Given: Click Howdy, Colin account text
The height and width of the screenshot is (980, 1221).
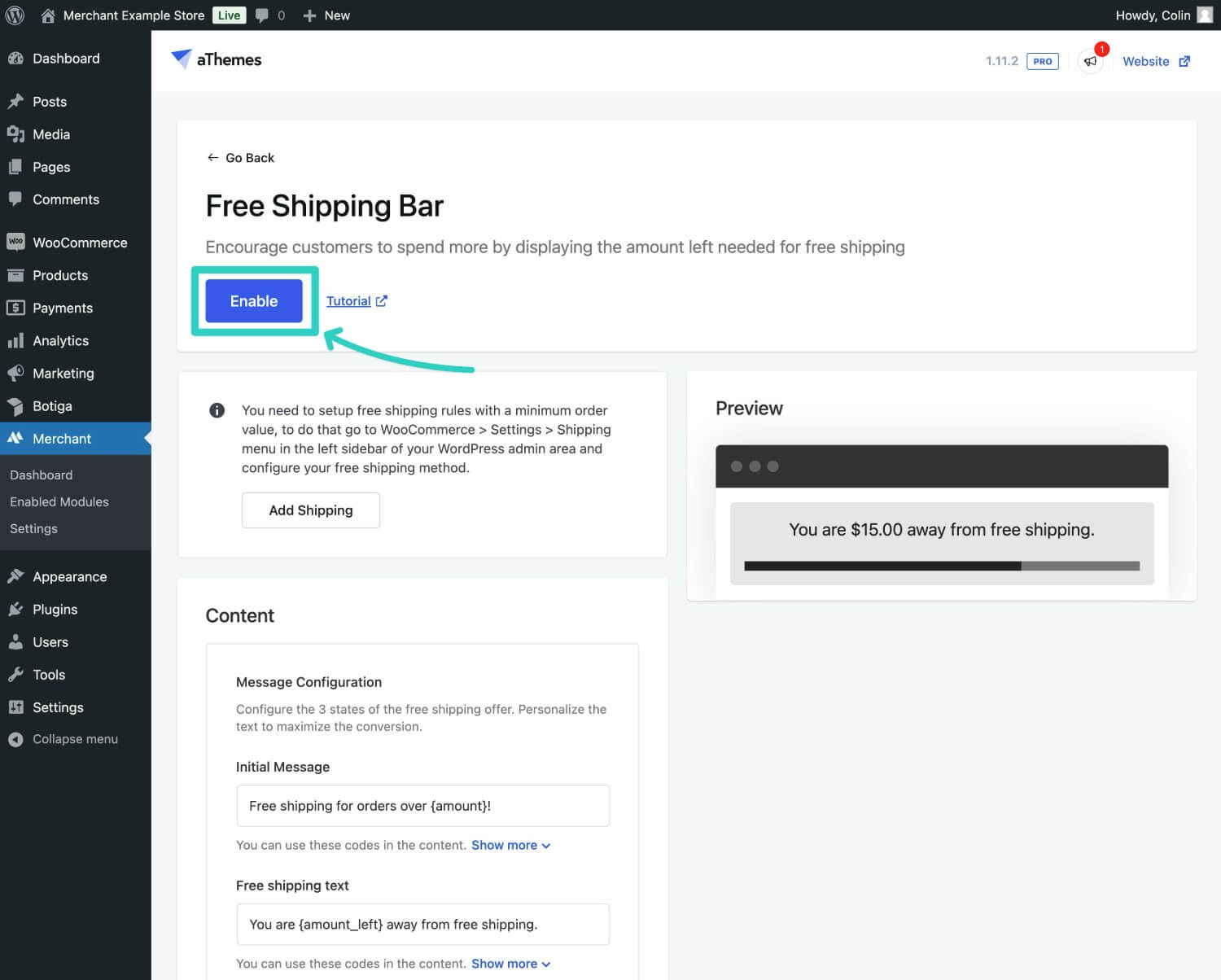Looking at the screenshot, I should pyautogui.click(x=1153, y=15).
